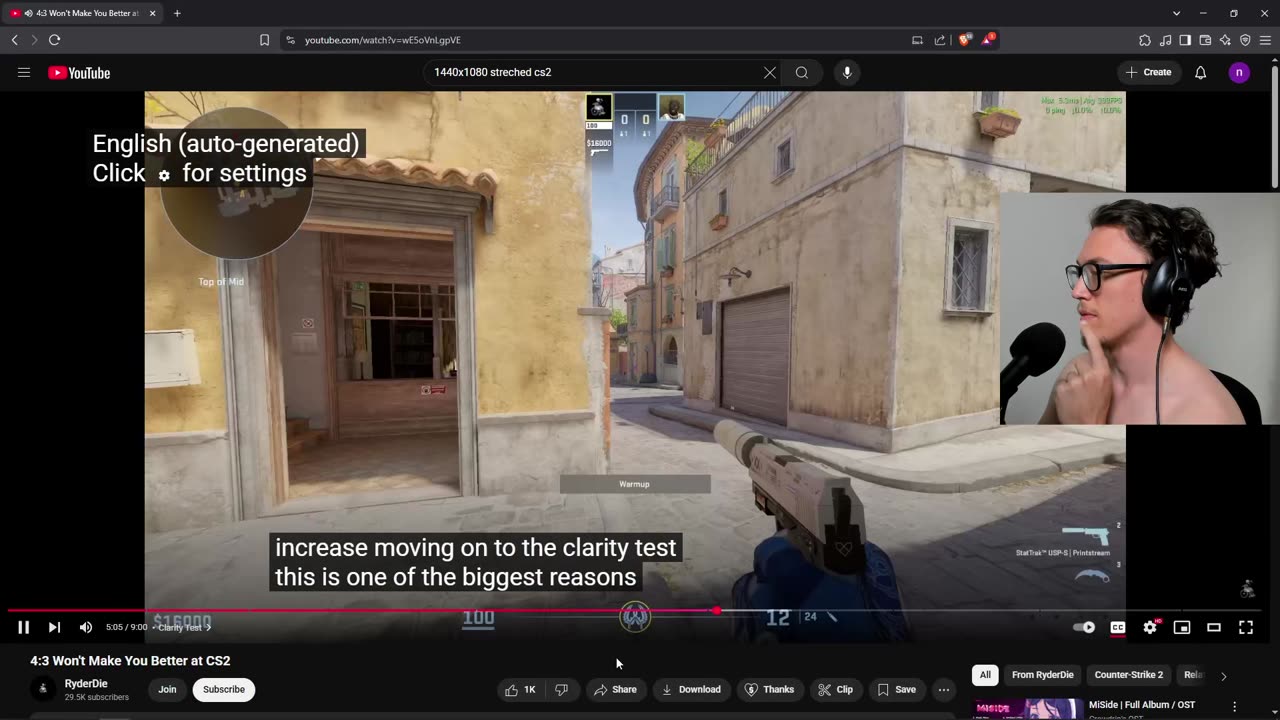
Task: Turn off closed captions with CC button
Action: (1118, 627)
